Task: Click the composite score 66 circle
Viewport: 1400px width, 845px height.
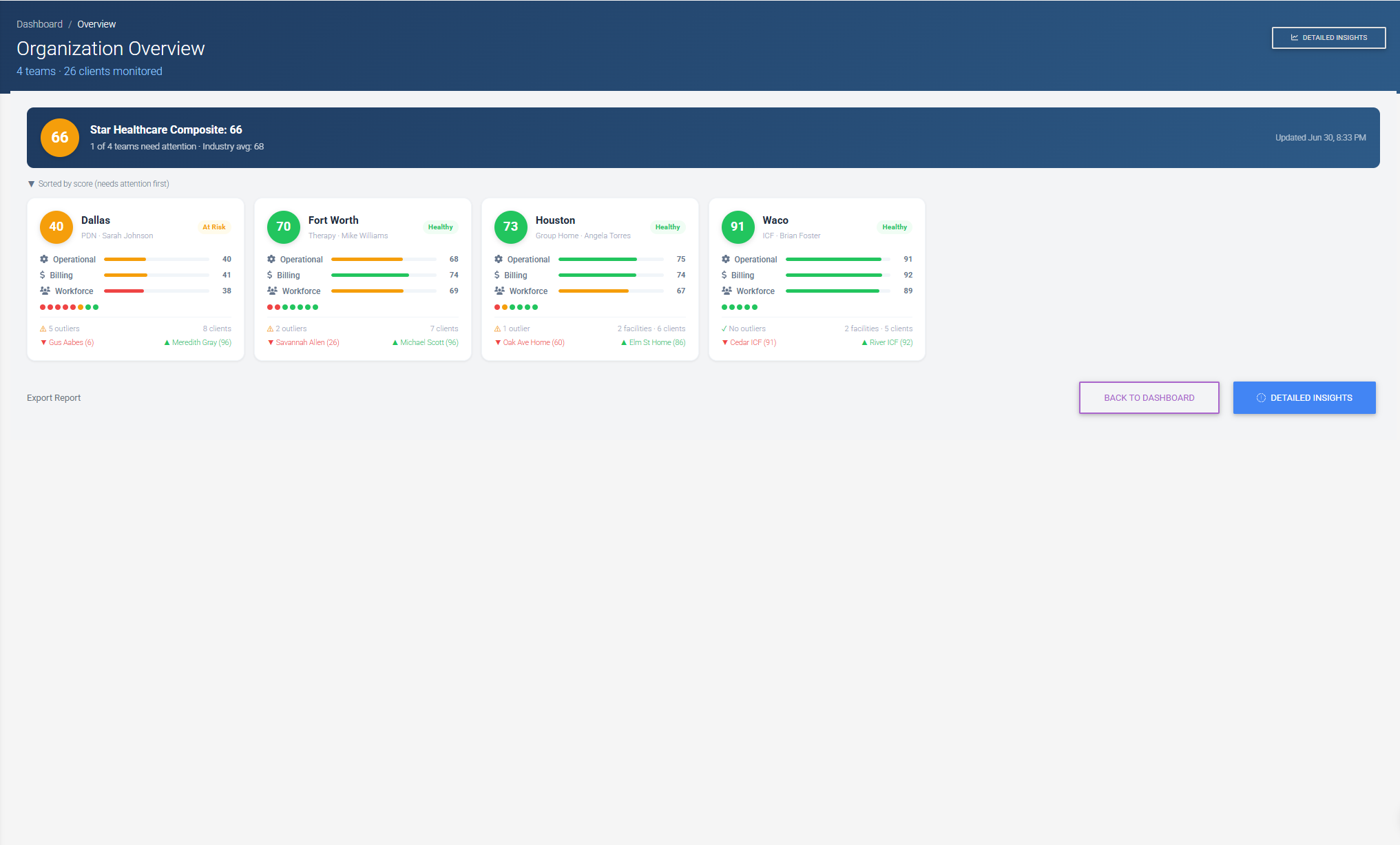Action: (x=60, y=138)
